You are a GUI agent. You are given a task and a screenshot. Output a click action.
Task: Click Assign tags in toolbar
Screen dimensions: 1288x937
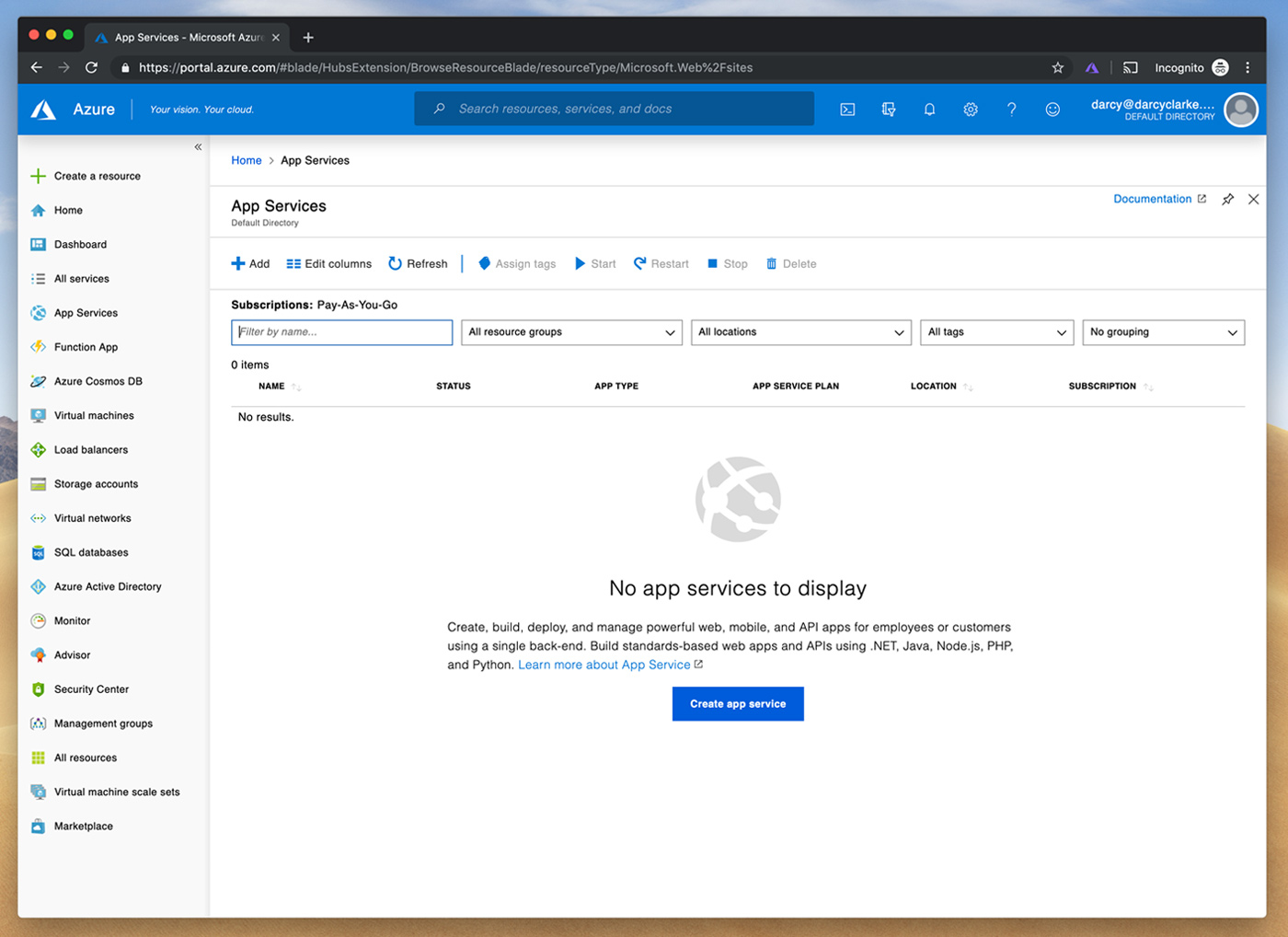pos(517,264)
